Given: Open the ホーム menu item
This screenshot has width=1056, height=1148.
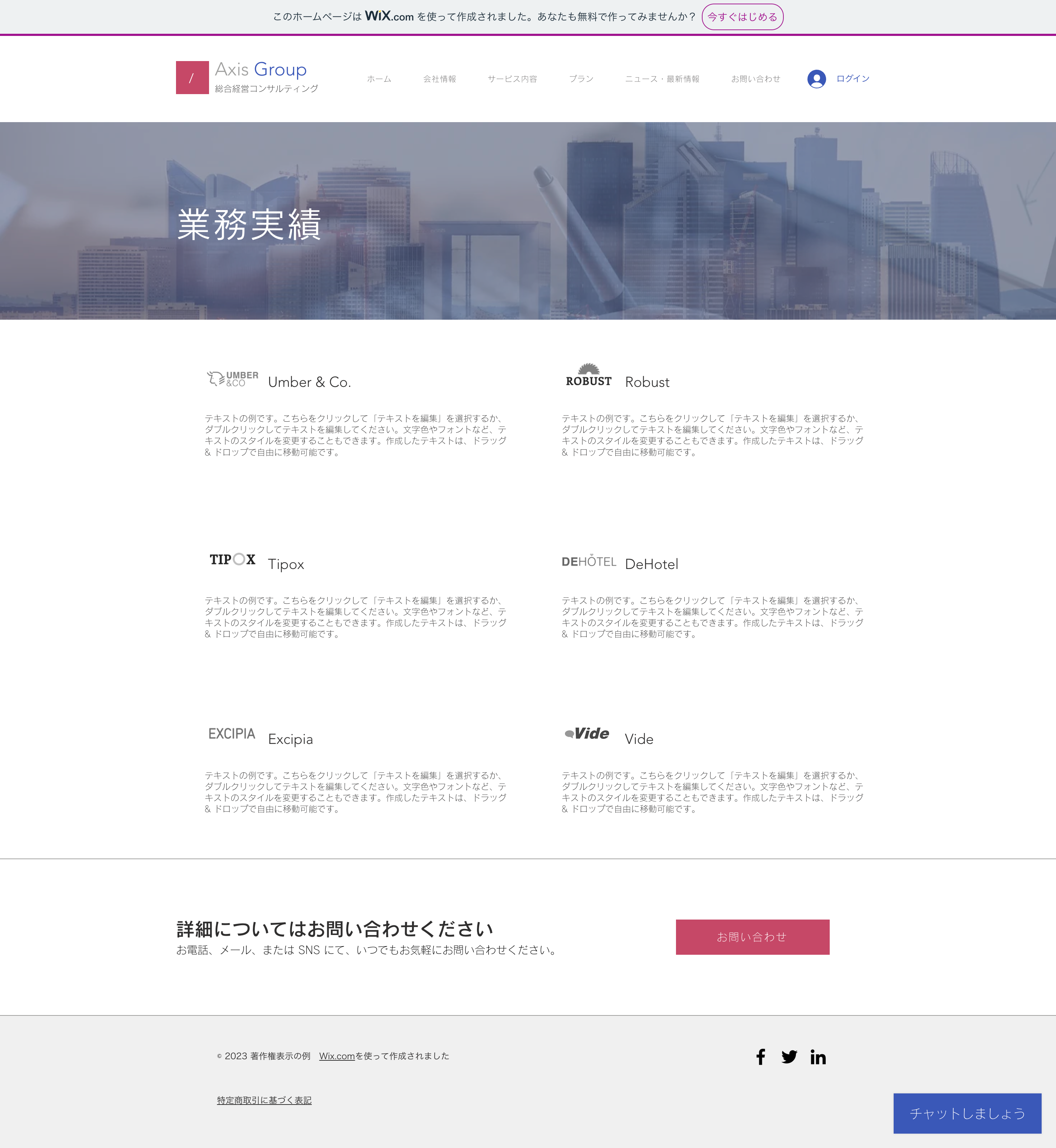Looking at the screenshot, I should 379,79.
